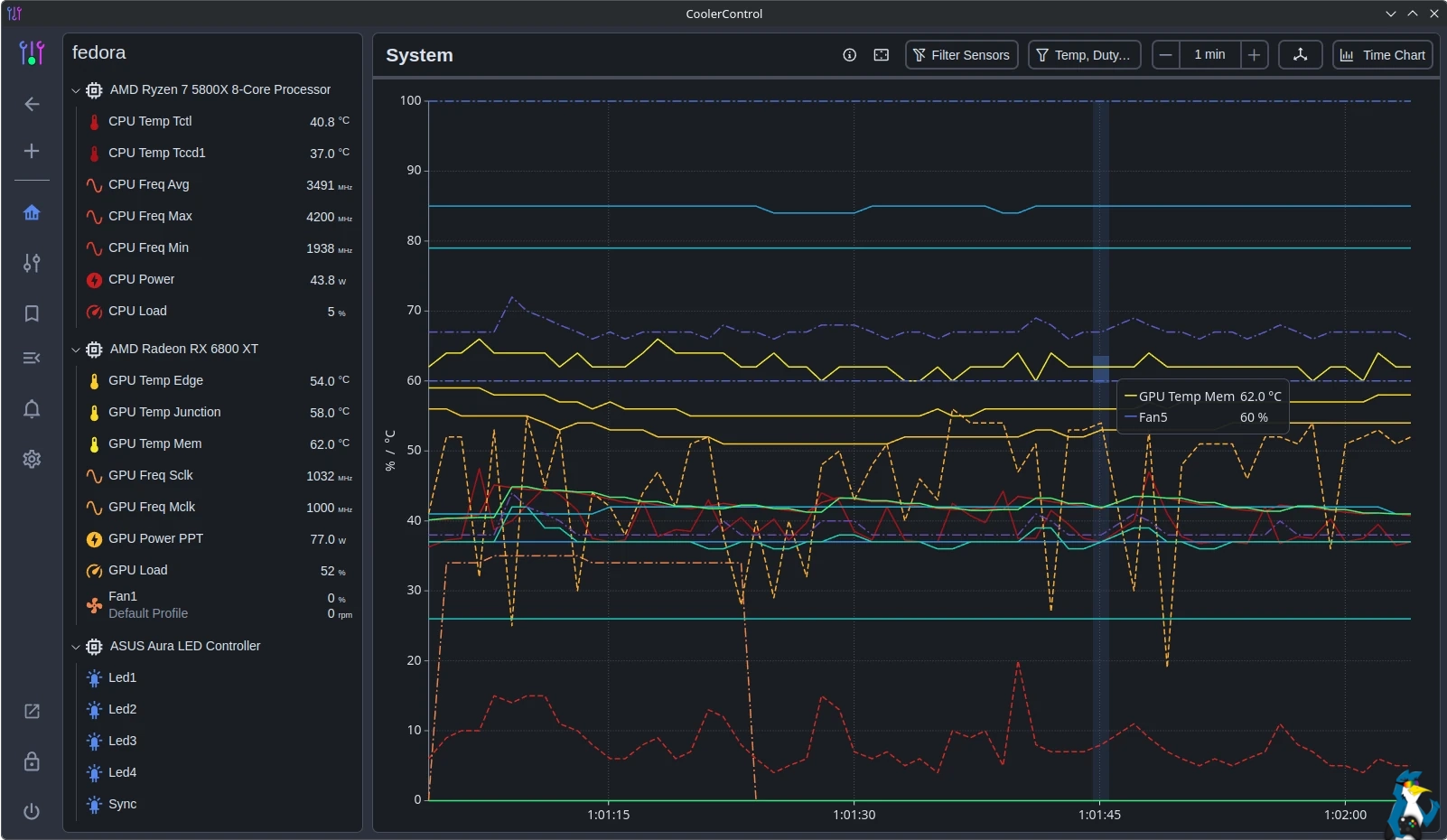The height and width of the screenshot is (840, 1447).
Task: Open the Temp, Duty data type filter
Action: pyautogui.click(x=1084, y=55)
